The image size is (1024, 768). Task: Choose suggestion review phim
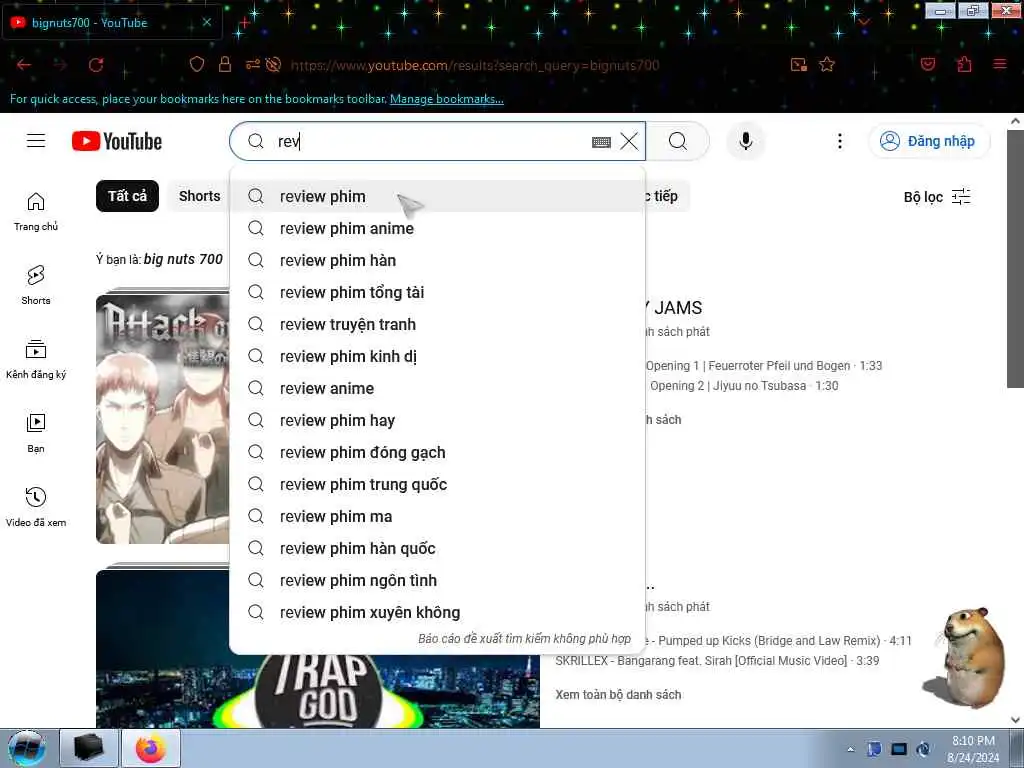click(438, 197)
